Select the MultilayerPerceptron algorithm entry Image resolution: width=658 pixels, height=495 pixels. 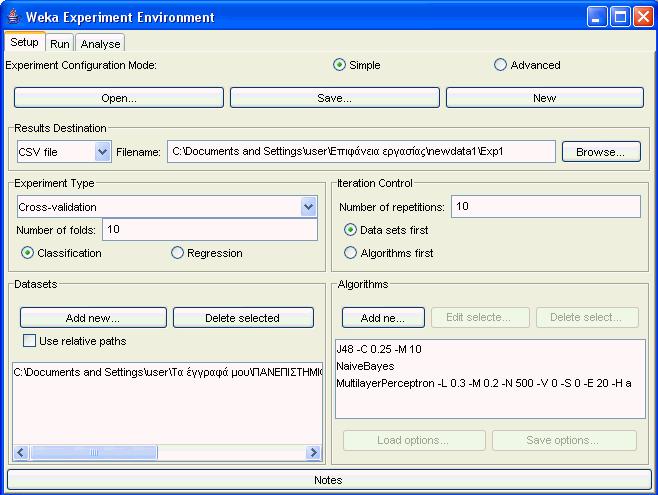coord(490,383)
